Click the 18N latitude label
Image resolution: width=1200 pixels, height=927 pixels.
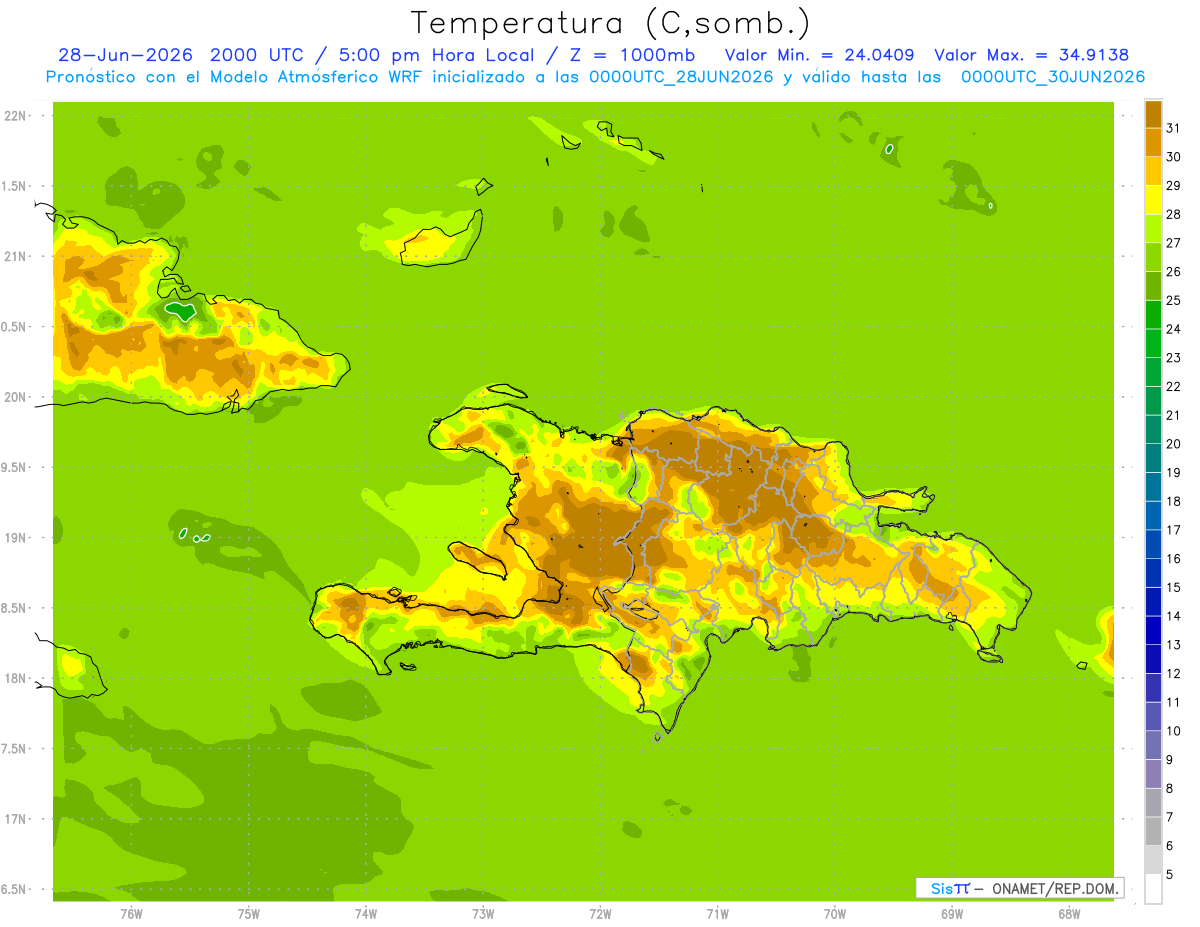(x=16, y=678)
